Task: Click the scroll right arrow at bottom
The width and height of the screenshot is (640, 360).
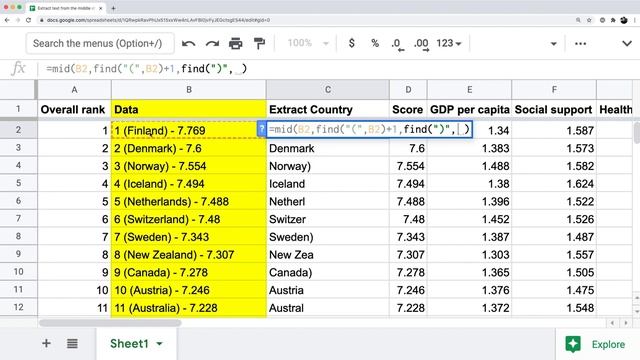Action: click(x=626, y=323)
